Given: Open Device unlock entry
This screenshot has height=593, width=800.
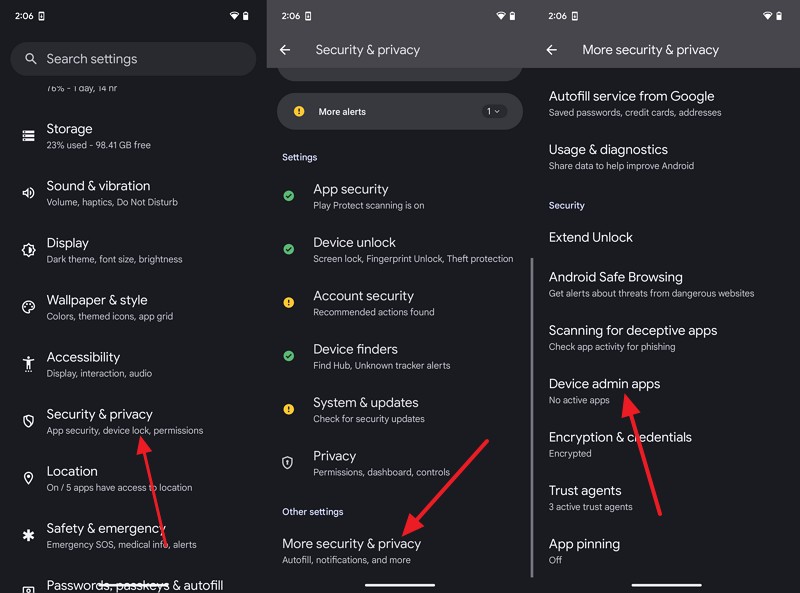Looking at the screenshot, I should (400, 250).
